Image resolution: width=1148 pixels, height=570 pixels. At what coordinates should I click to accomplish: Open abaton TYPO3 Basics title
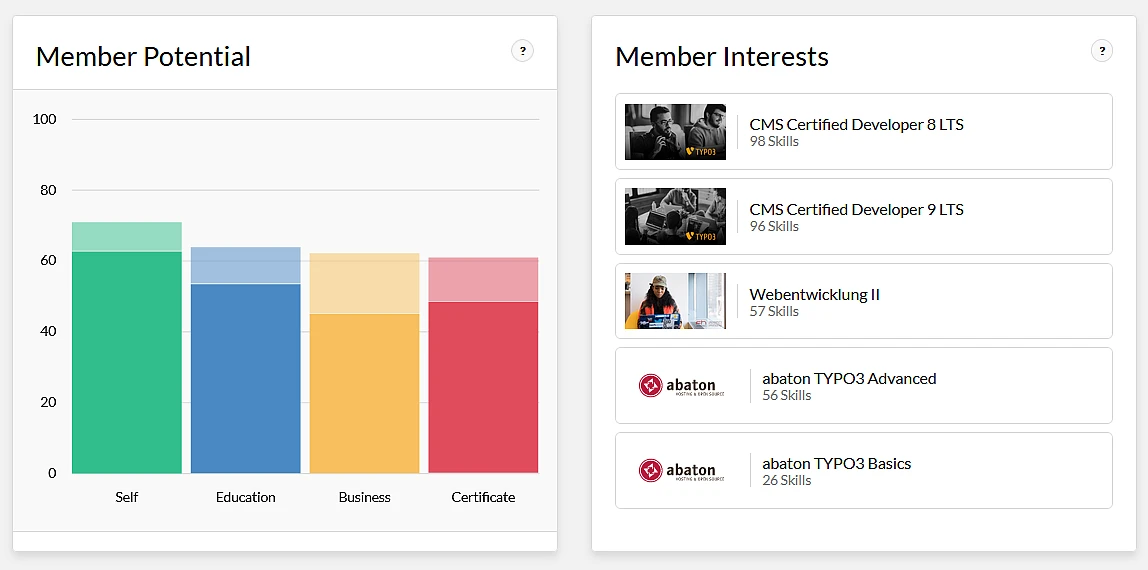tap(836, 464)
